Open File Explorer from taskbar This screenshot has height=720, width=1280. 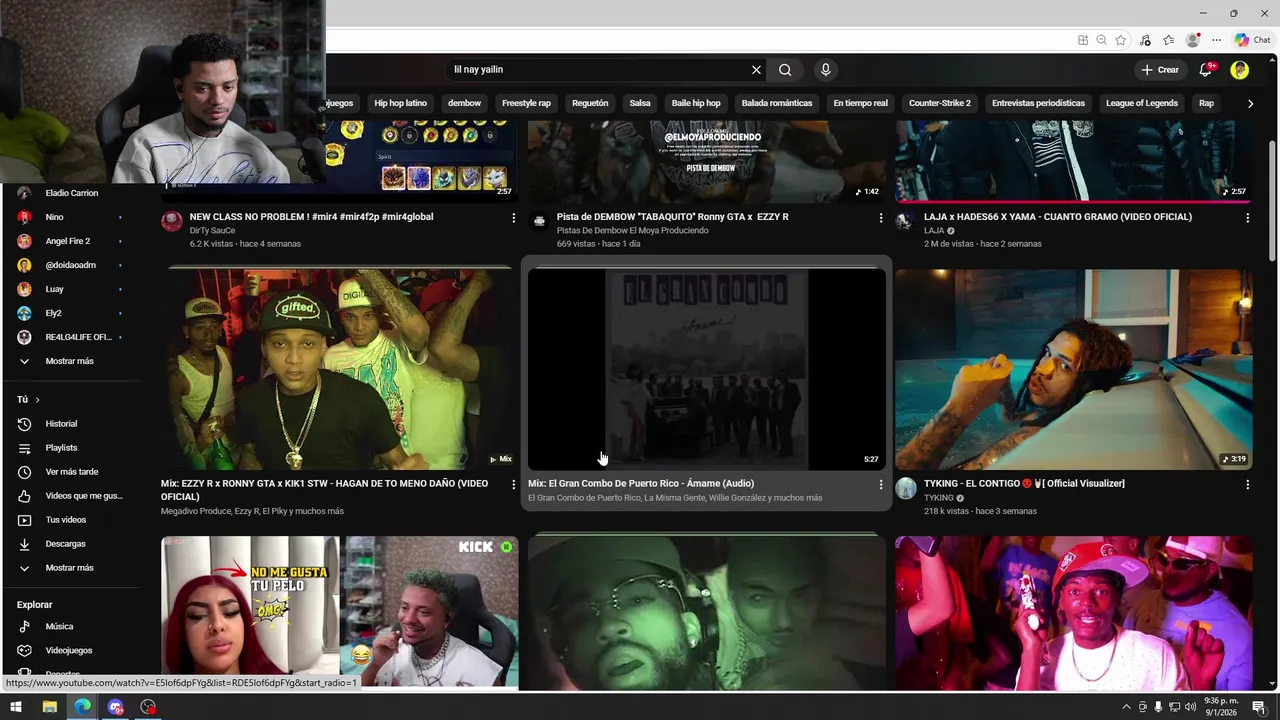coord(49,707)
